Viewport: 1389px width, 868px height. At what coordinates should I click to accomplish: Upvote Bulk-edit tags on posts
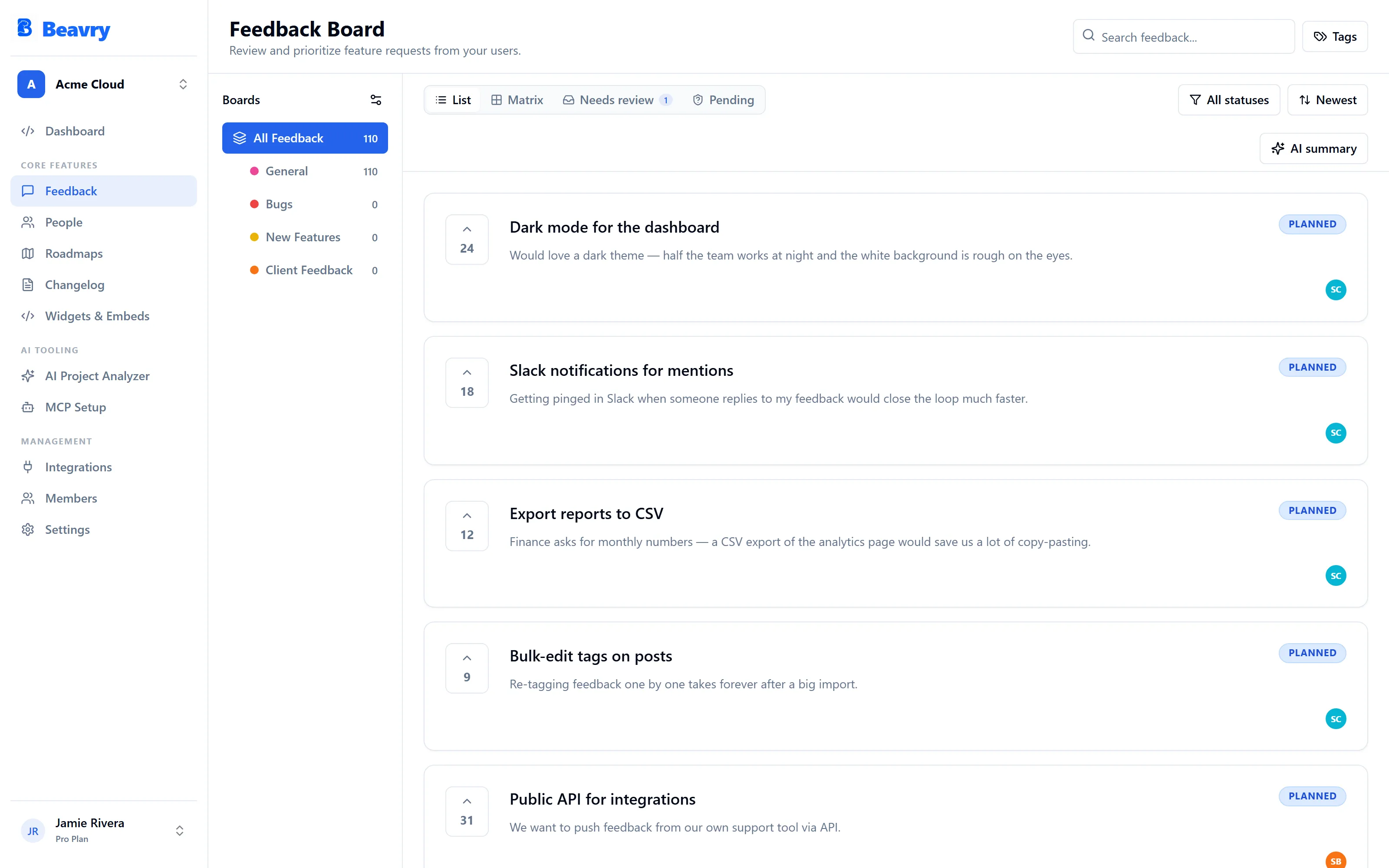coord(467,668)
